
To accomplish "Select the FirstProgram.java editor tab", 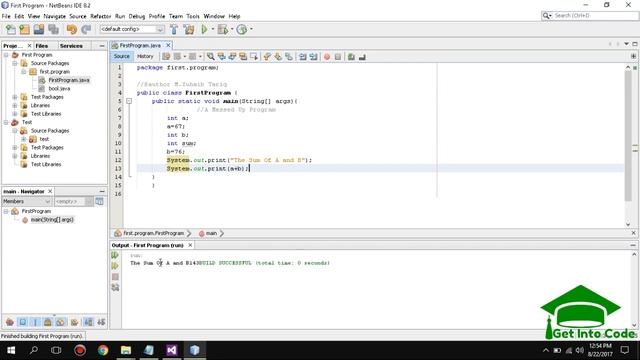I will pos(140,45).
